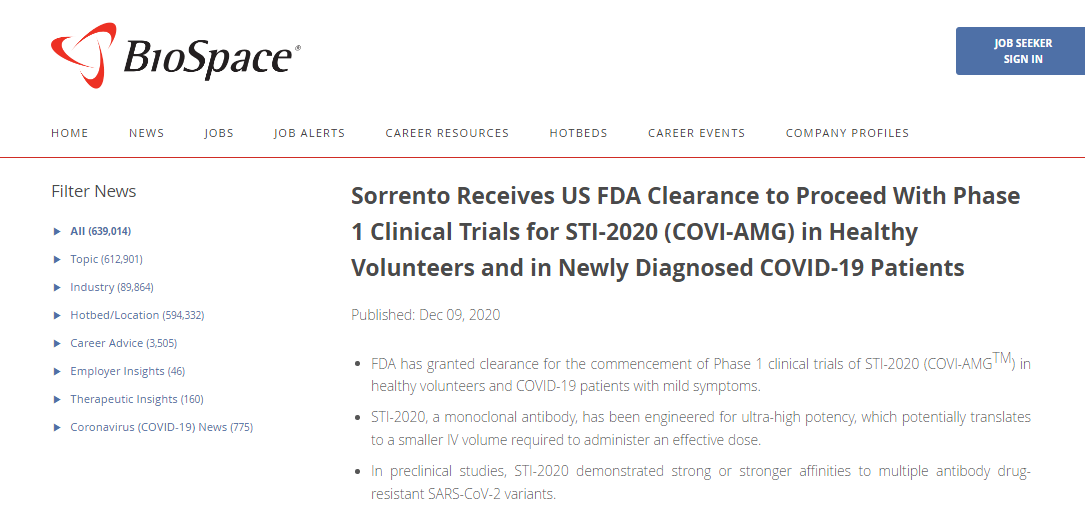Select the Sorrento FDA clearance article headline

point(685,232)
